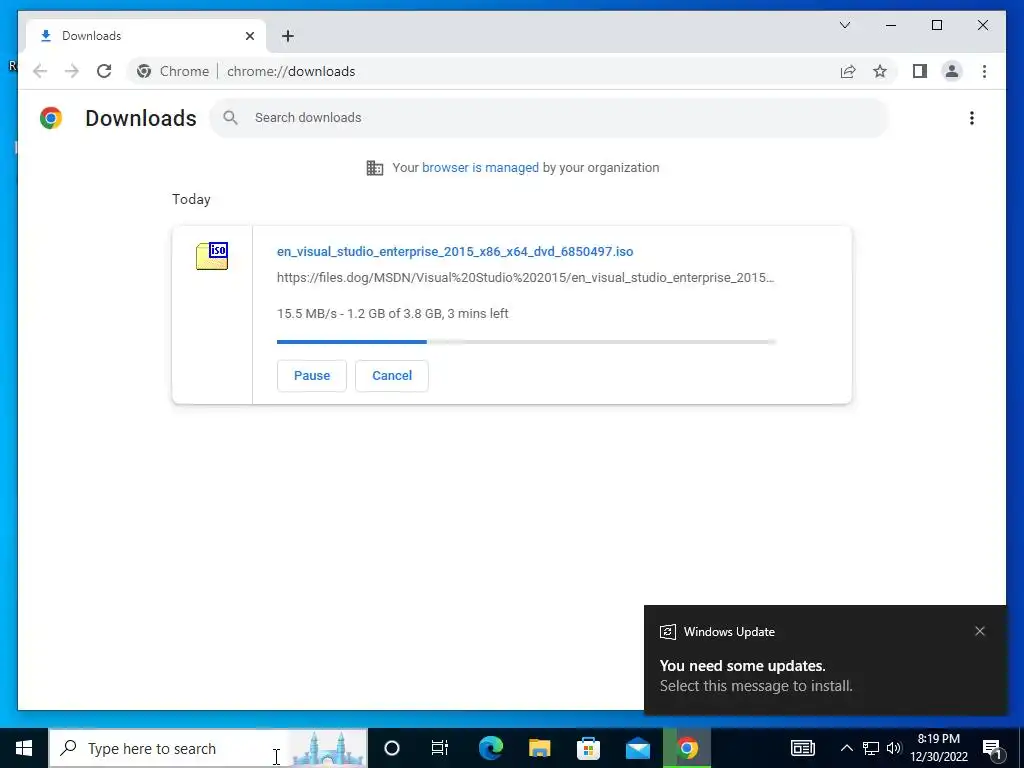Click the '15.5 MB/s - 1.2 GB of 3.8 GB' status
This screenshot has height=768, width=1024.
[392, 313]
